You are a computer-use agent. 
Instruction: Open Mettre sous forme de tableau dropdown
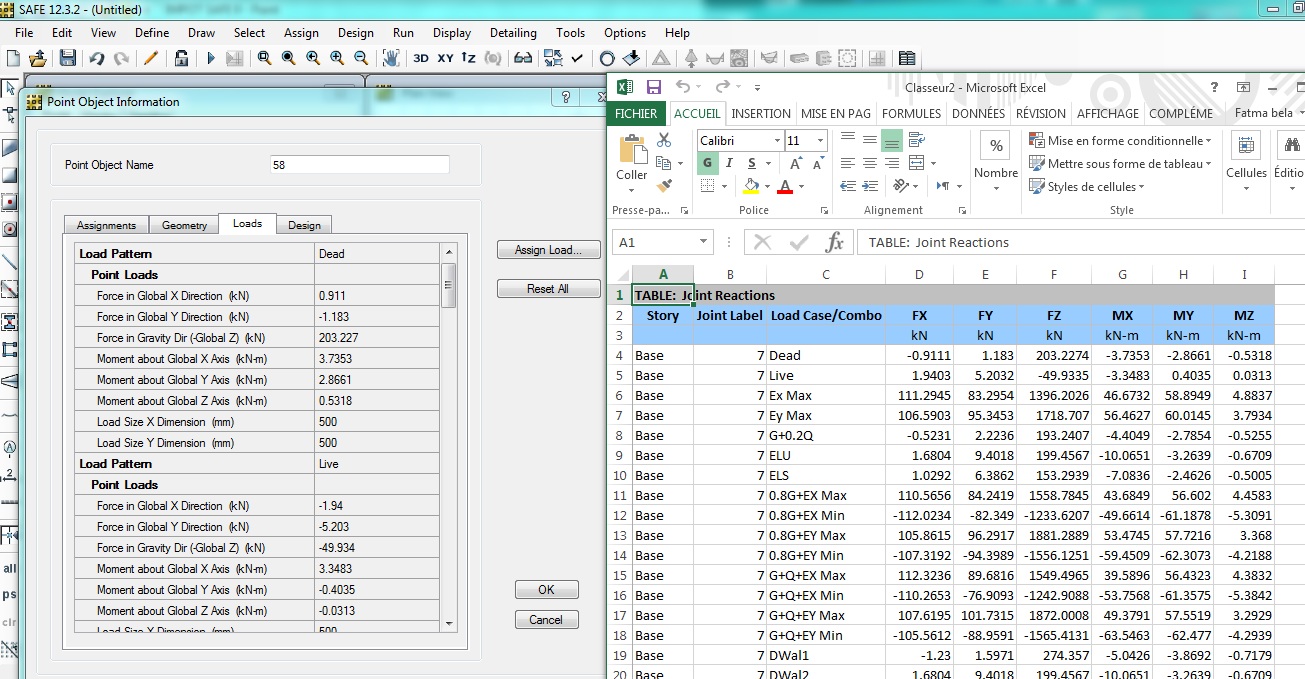click(x=1120, y=164)
